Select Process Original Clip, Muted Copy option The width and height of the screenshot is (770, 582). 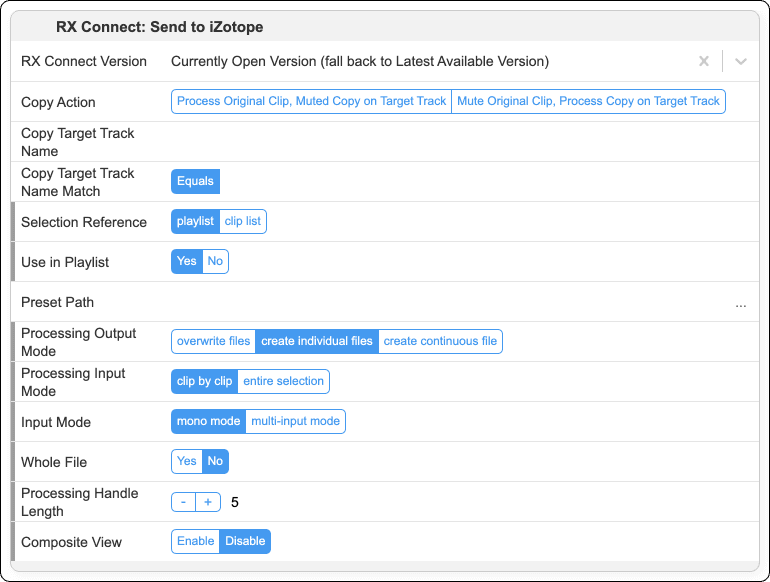pos(311,101)
